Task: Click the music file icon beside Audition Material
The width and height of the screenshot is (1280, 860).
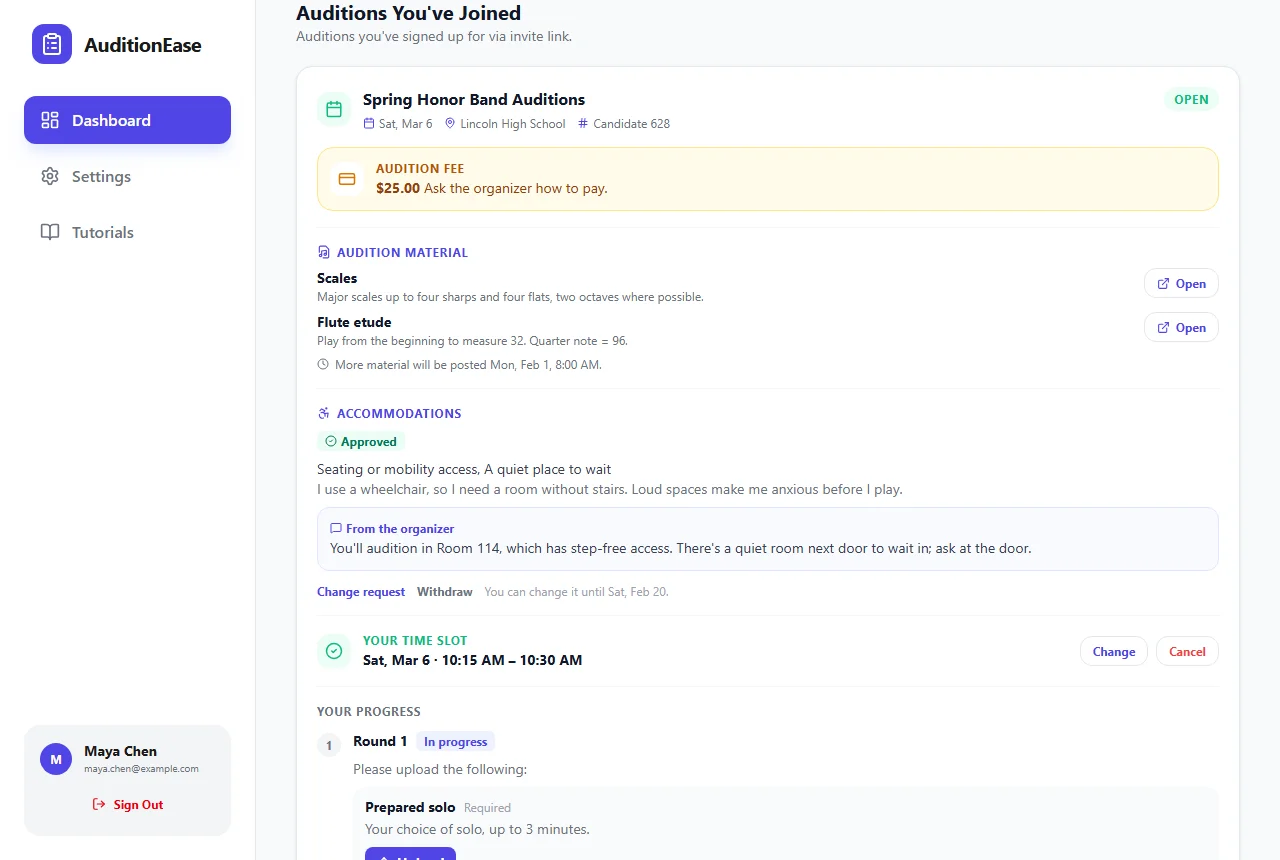Action: [x=323, y=253]
